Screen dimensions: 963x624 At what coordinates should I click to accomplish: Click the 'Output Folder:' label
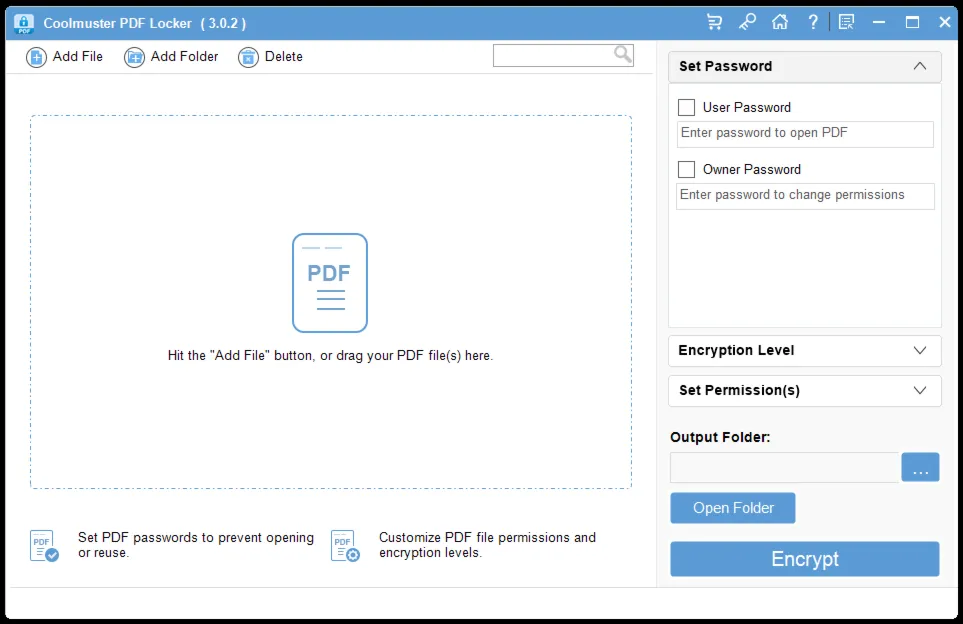coord(720,437)
